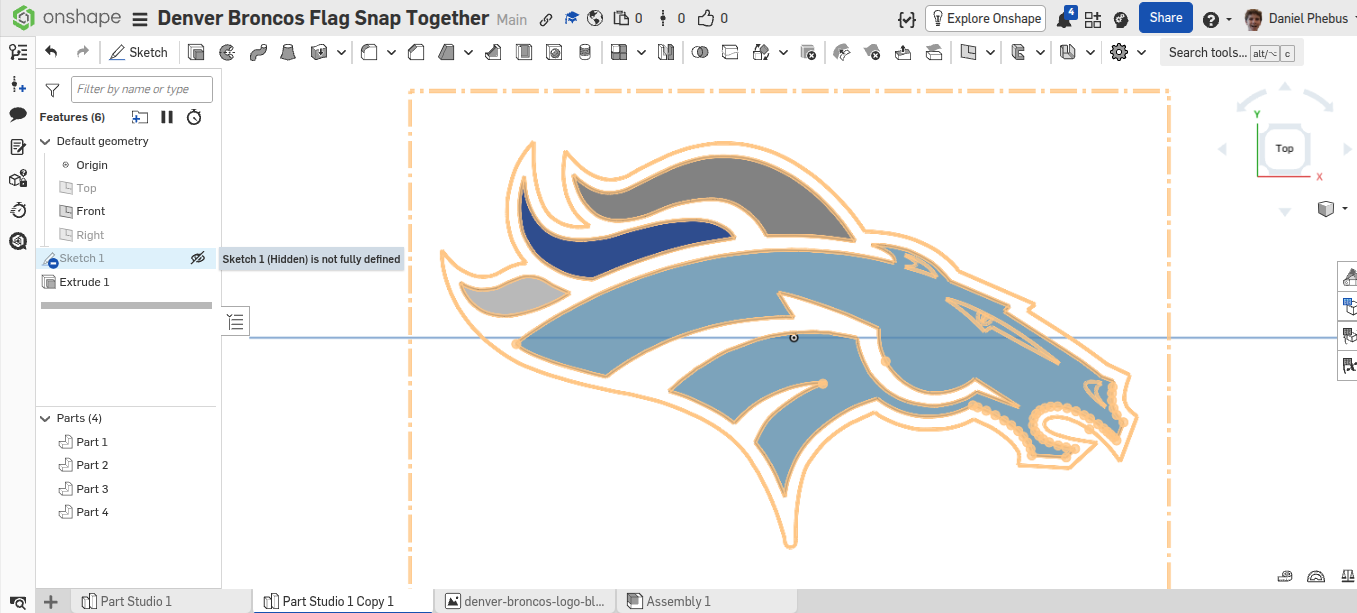This screenshot has width=1357, height=613.
Task: Select the Hole tool
Action: pos(555,52)
